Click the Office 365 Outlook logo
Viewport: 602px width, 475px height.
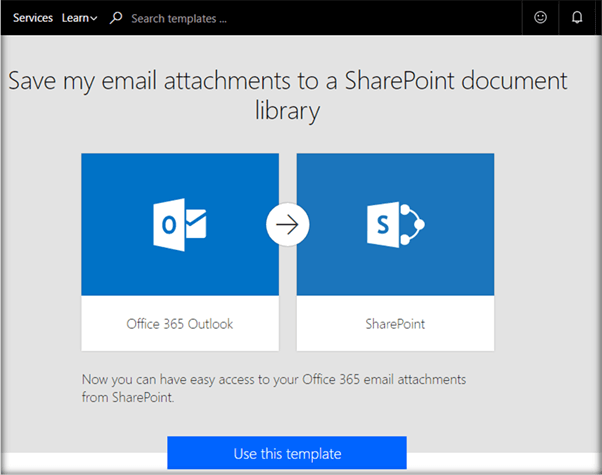pyautogui.click(x=179, y=225)
